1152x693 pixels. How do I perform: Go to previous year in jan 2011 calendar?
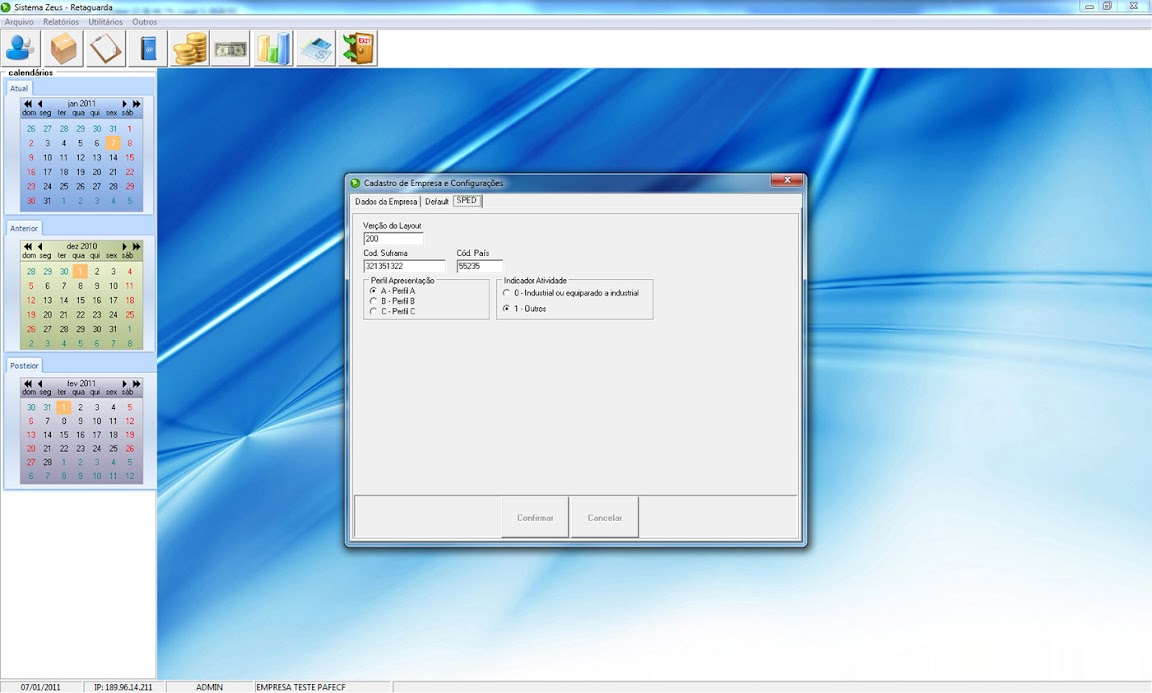click(x=28, y=104)
